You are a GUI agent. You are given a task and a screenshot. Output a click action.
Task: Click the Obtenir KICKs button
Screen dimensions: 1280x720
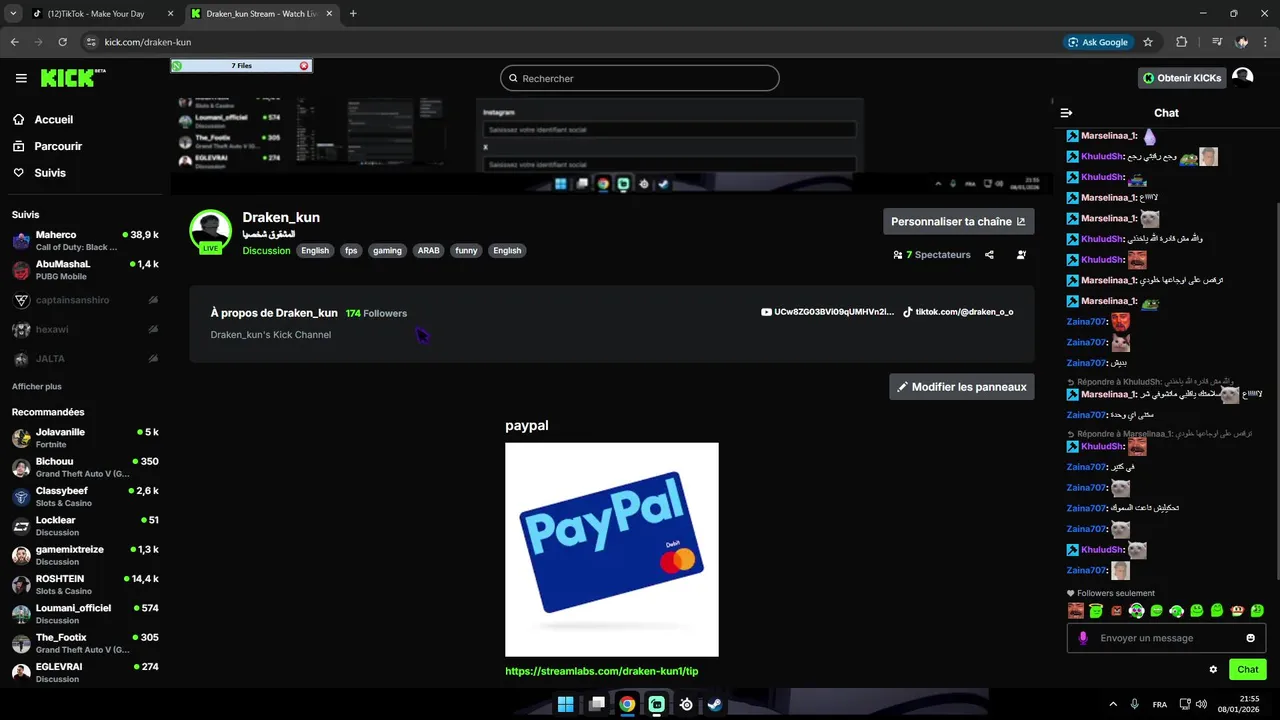(x=1182, y=78)
